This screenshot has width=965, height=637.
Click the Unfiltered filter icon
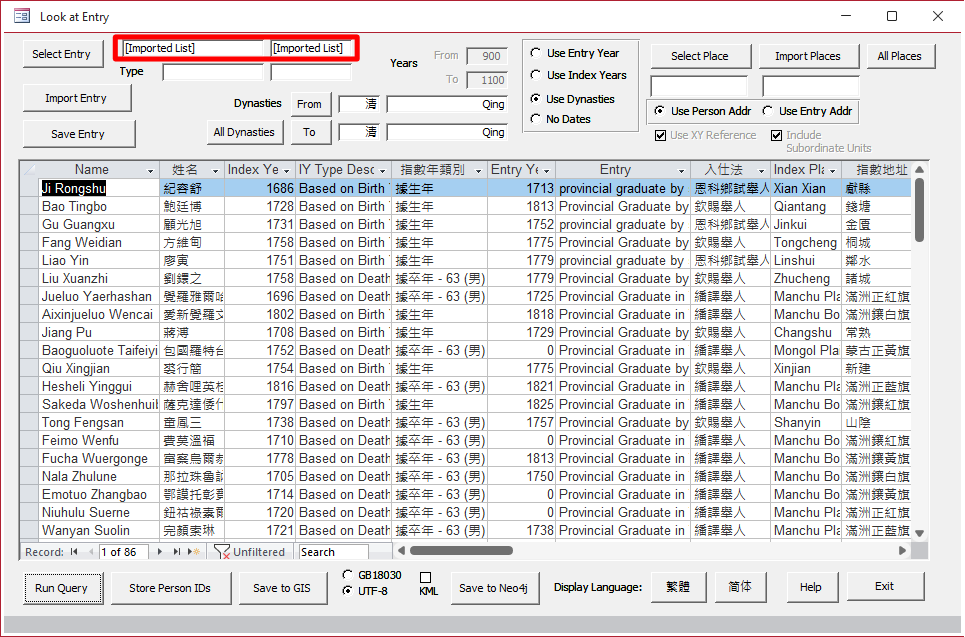coord(222,552)
